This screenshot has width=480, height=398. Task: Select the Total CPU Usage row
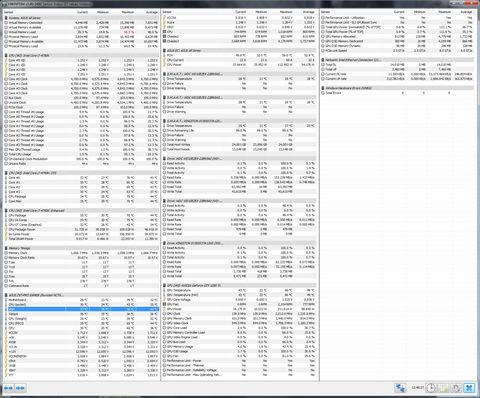click(x=81, y=154)
